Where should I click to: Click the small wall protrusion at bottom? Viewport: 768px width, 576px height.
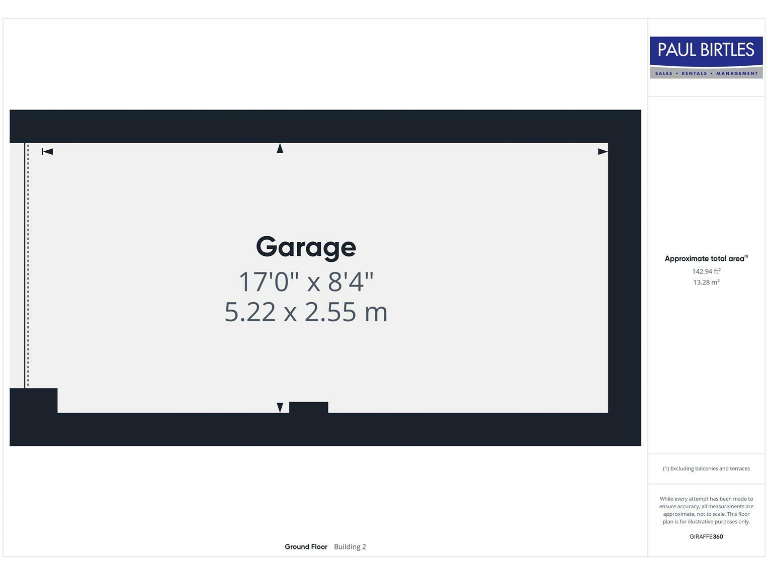point(308,407)
